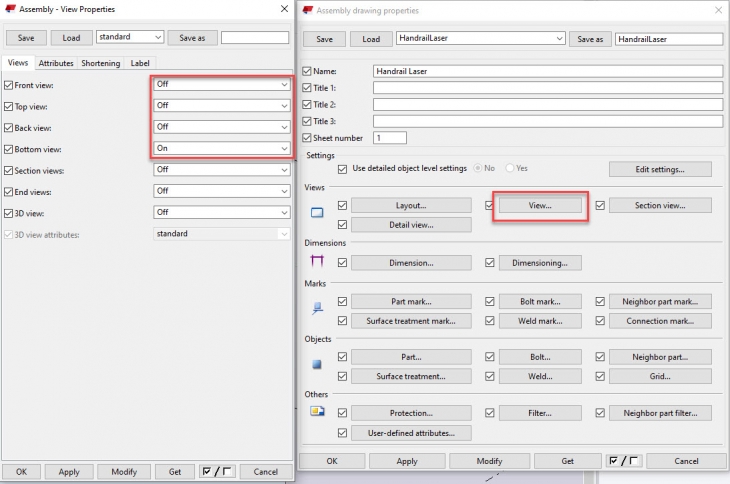Screen dimensions: 730x484
Task: Toggle all checkboxes in View Properties dialog
Action: click(217, 471)
